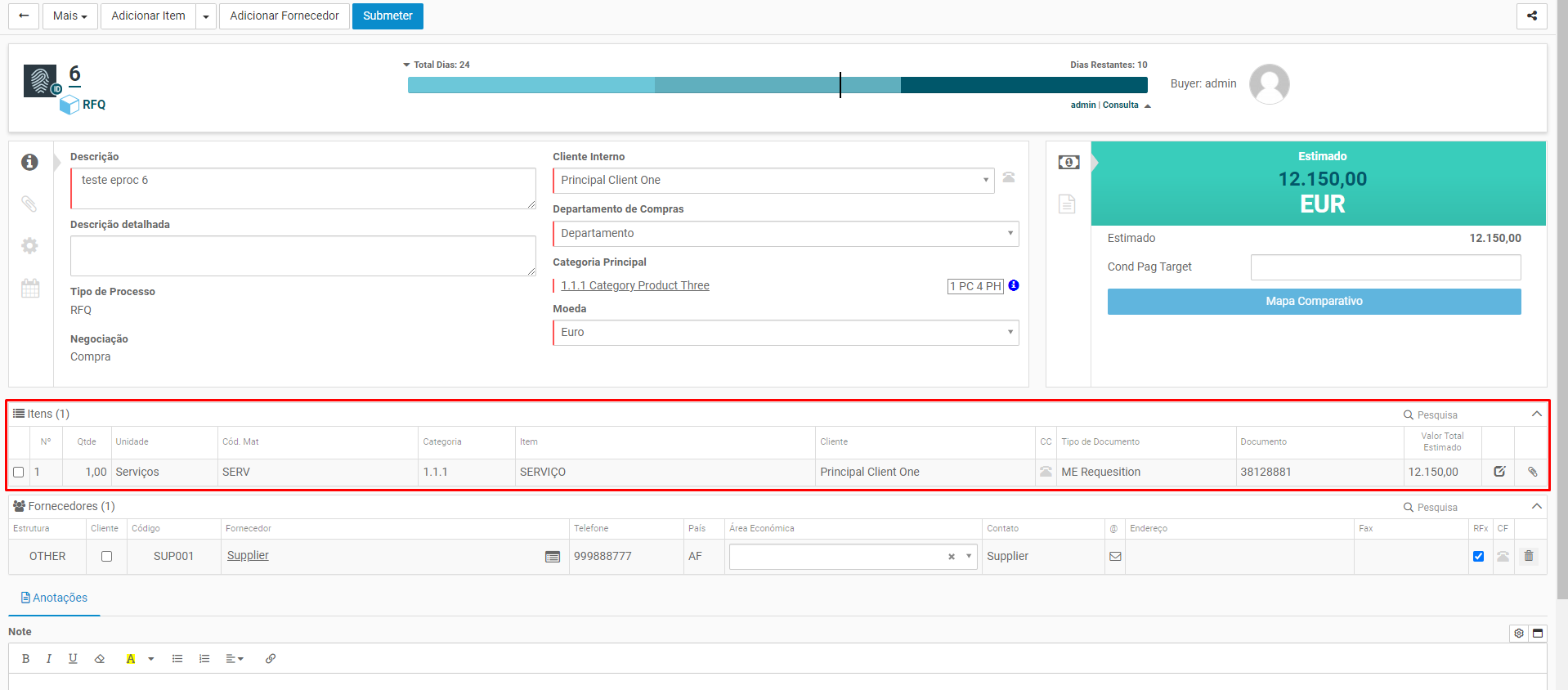Click the Adicionar Item button
The width and height of the screenshot is (1568, 690).
click(x=148, y=16)
